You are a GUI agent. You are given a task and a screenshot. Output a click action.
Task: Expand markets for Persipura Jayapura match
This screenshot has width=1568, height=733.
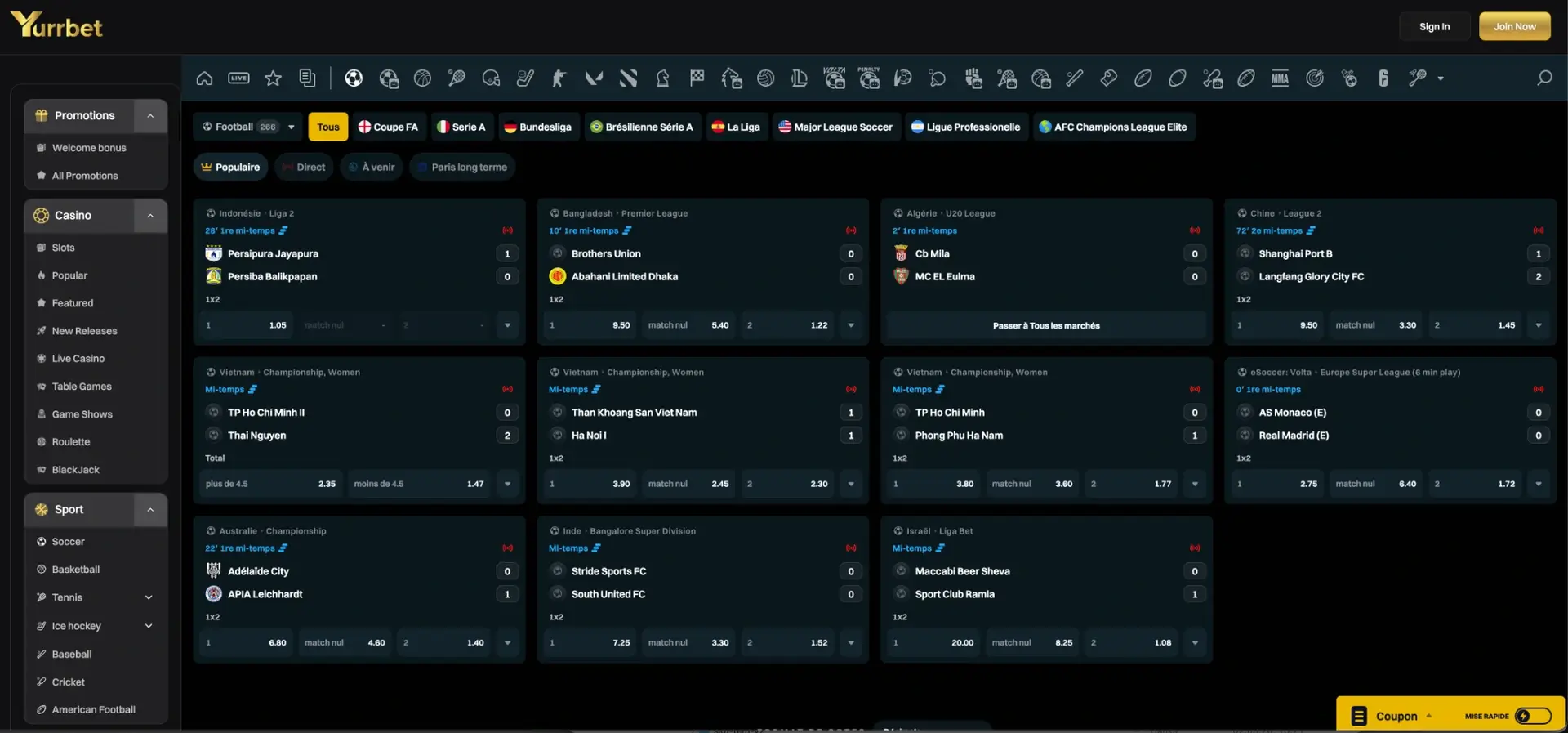coord(507,325)
